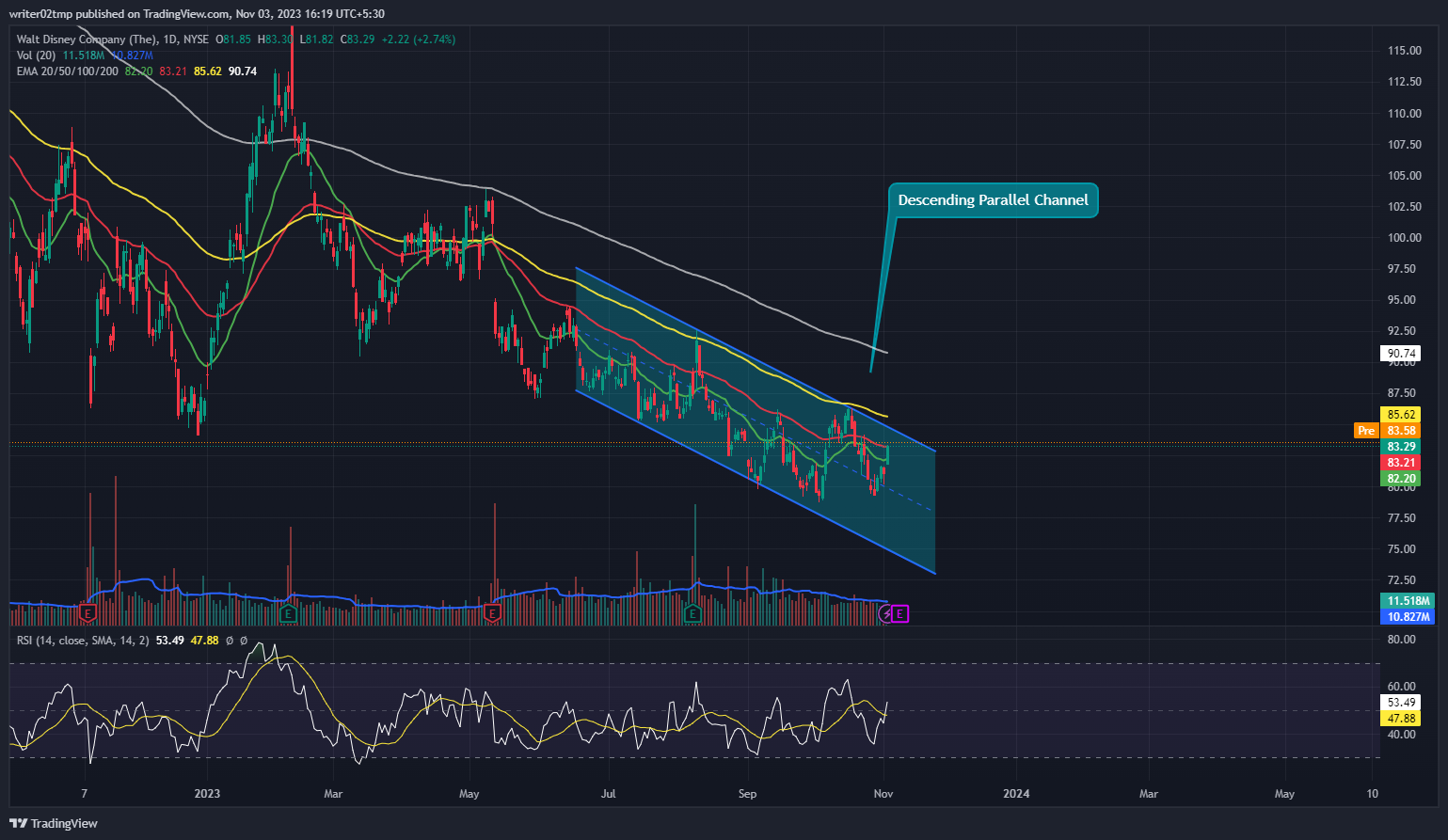The height and width of the screenshot is (840, 1448).
Task: Click the EMA 20/50/100/200 indicator legend
Action: coord(68,71)
